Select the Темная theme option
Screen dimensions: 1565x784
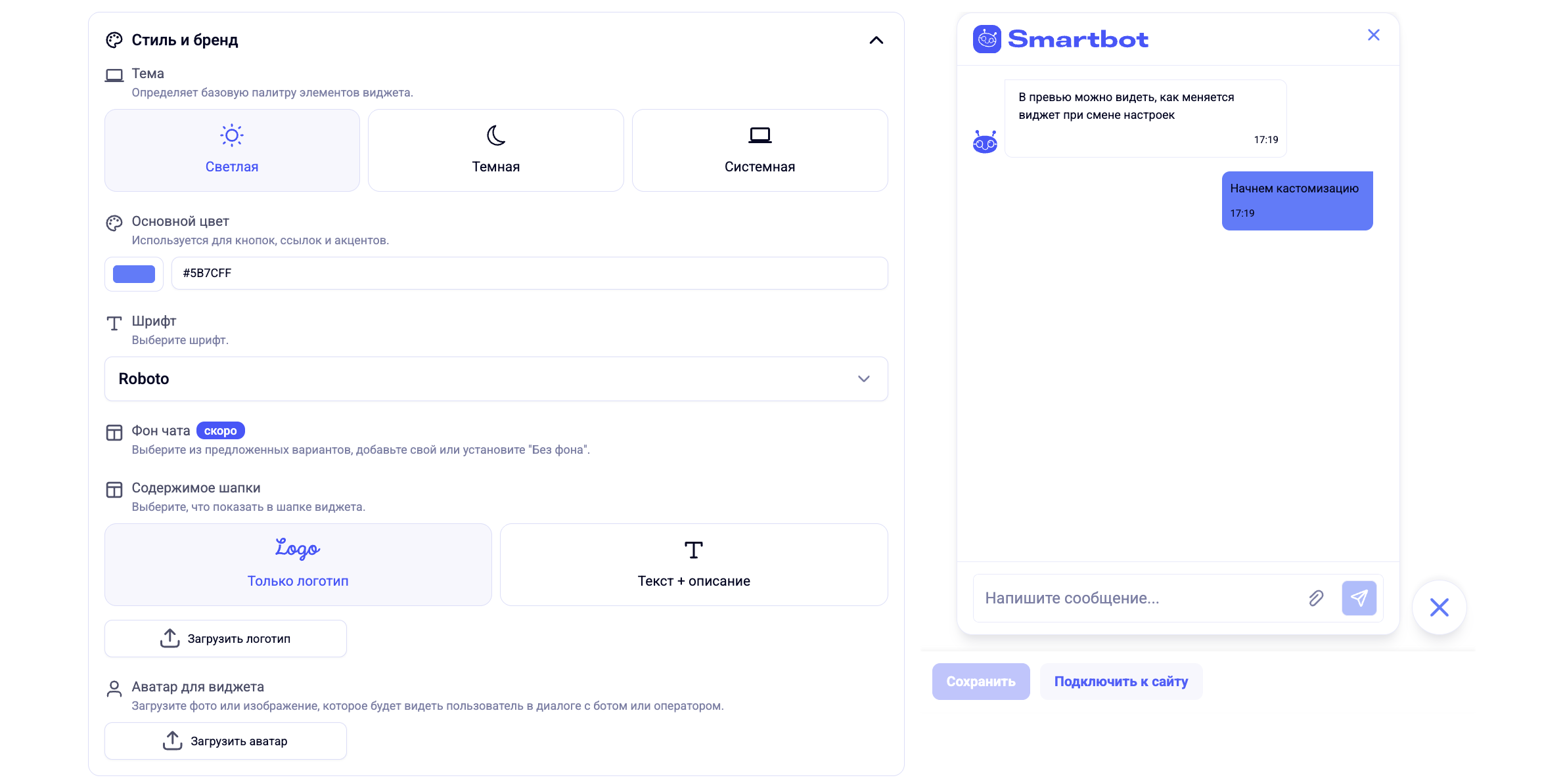496,150
